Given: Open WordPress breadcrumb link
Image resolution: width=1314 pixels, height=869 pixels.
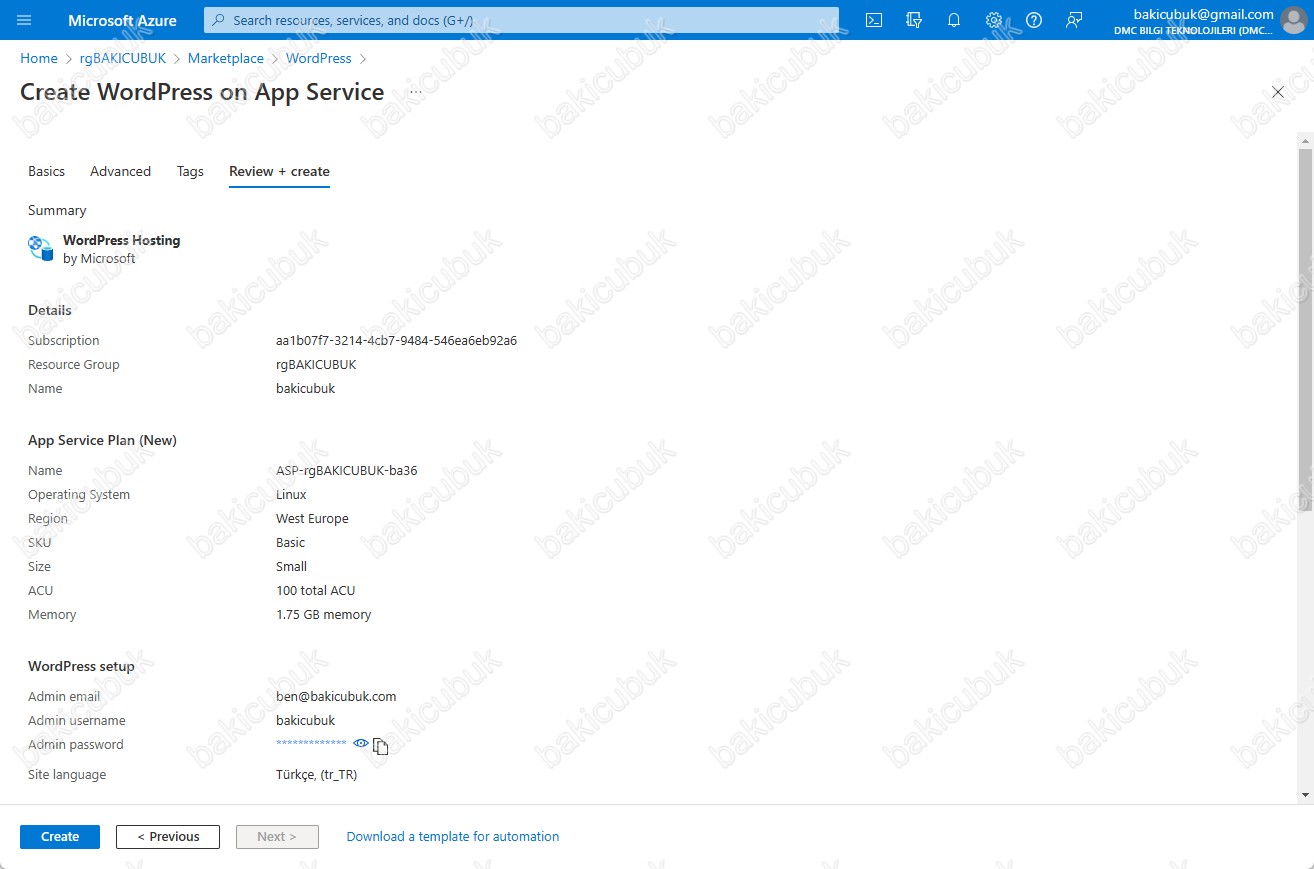Looking at the screenshot, I should 319,59.
